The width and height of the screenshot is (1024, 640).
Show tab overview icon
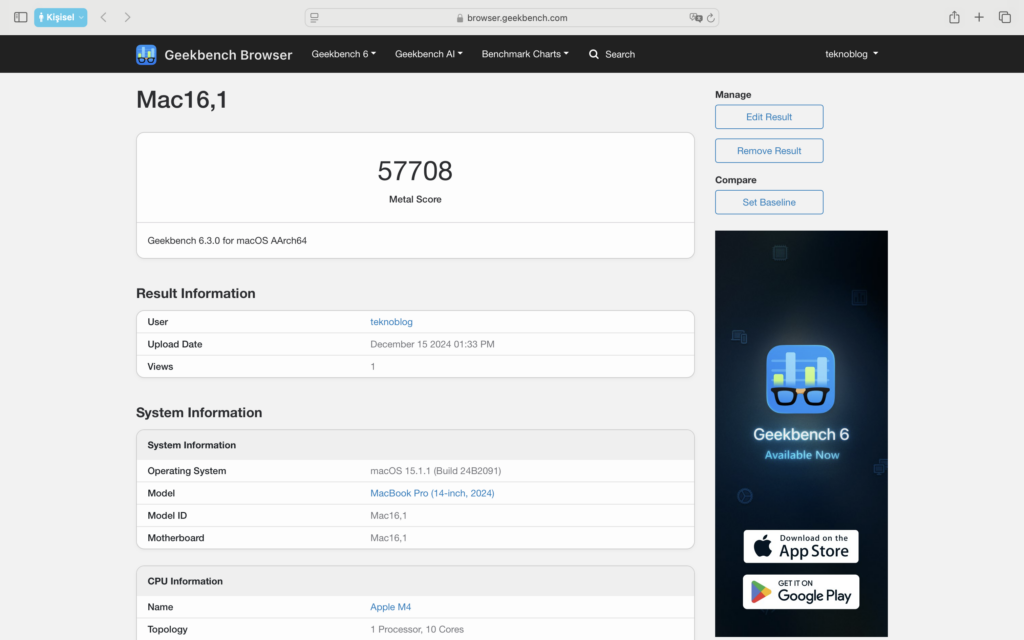click(x=1005, y=17)
